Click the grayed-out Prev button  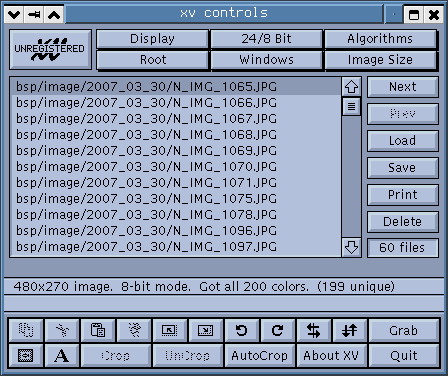click(403, 114)
